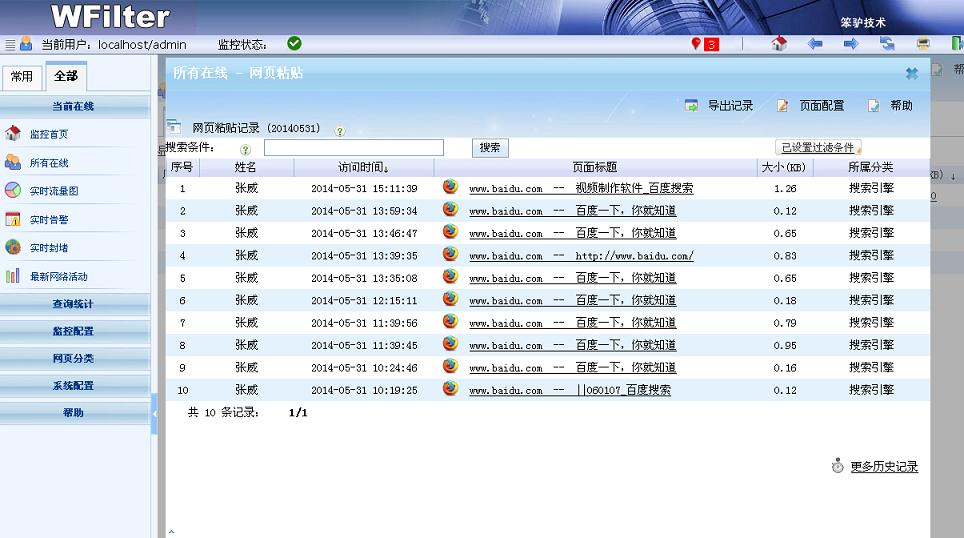
Task: Click the blue forward arrow icon
Action: 851,44
